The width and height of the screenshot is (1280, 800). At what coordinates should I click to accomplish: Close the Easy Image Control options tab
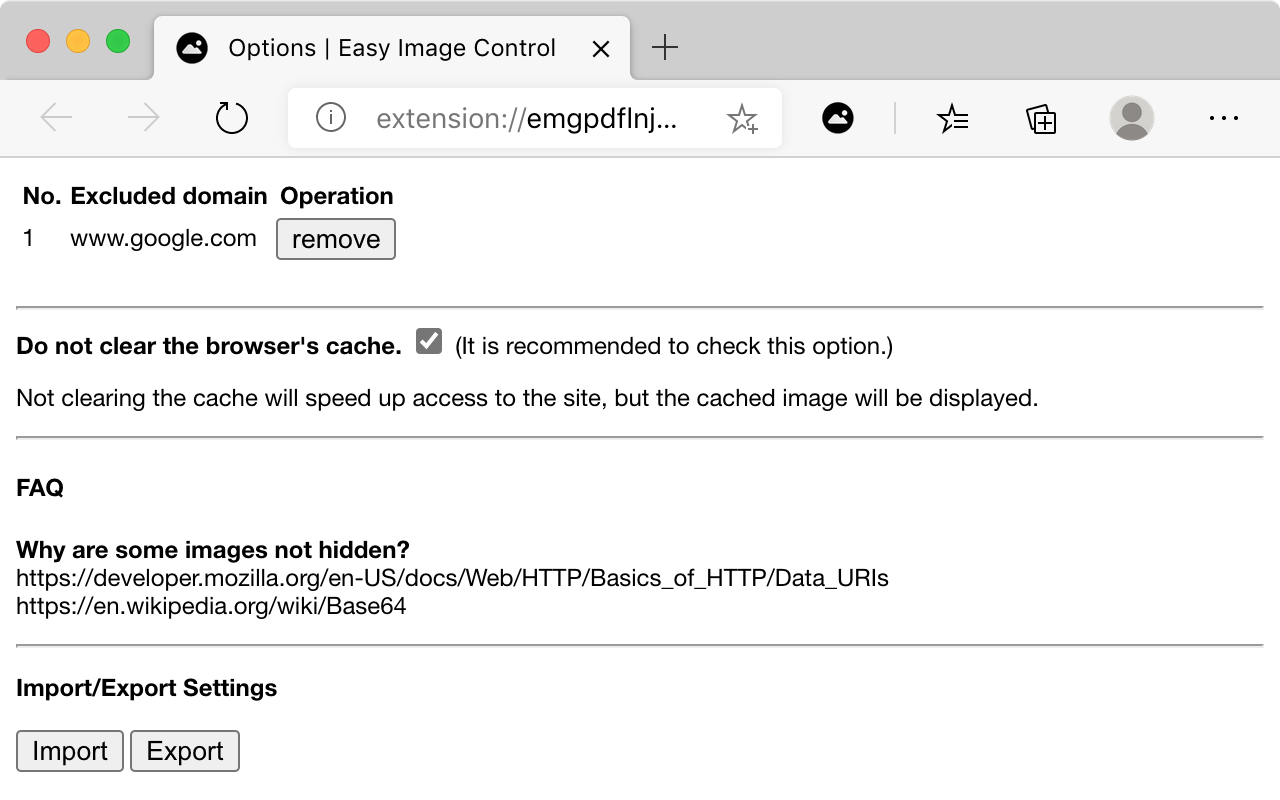tap(601, 49)
